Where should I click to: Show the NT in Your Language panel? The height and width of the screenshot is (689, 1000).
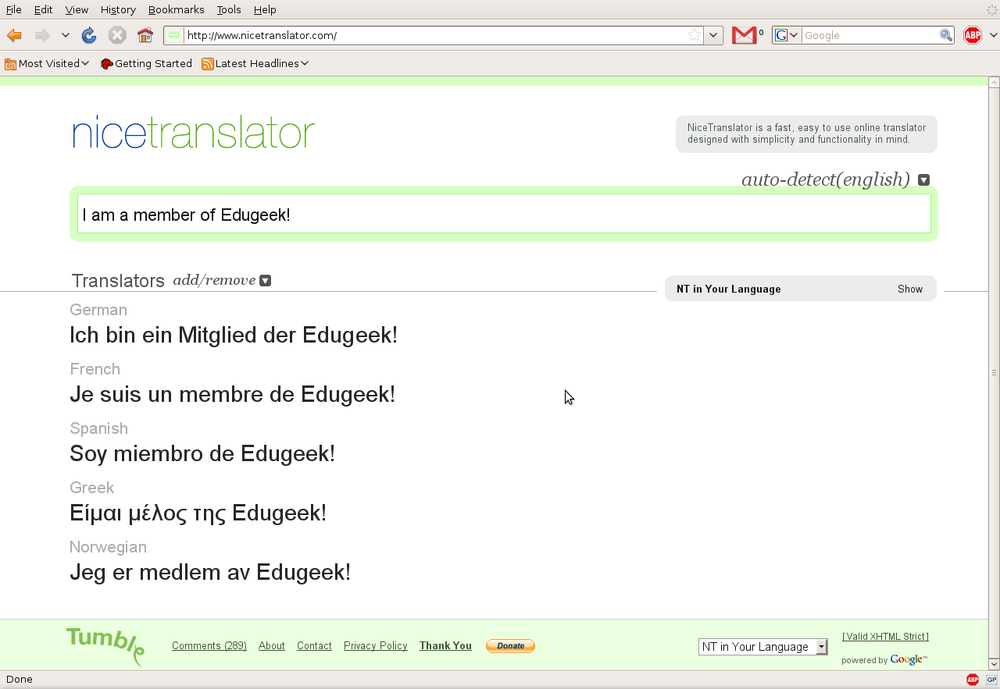point(910,289)
